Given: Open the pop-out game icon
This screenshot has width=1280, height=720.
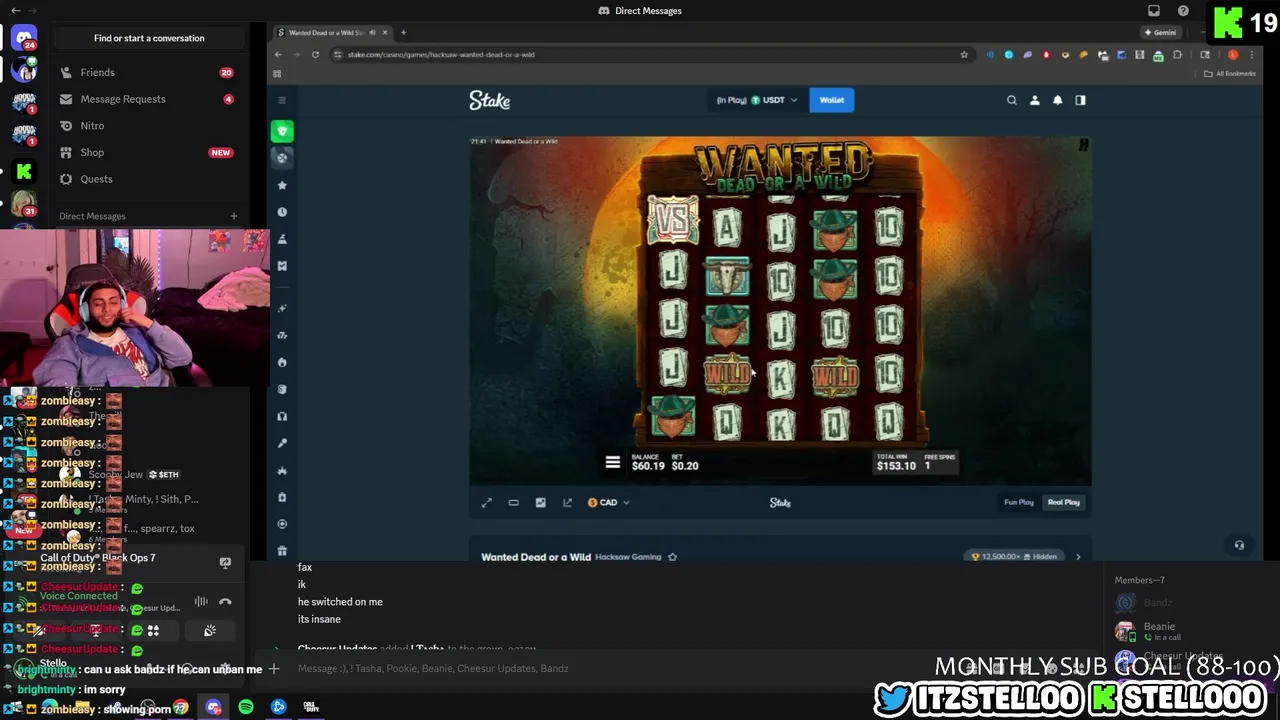Looking at the screenshot, I should pos(568,503).
